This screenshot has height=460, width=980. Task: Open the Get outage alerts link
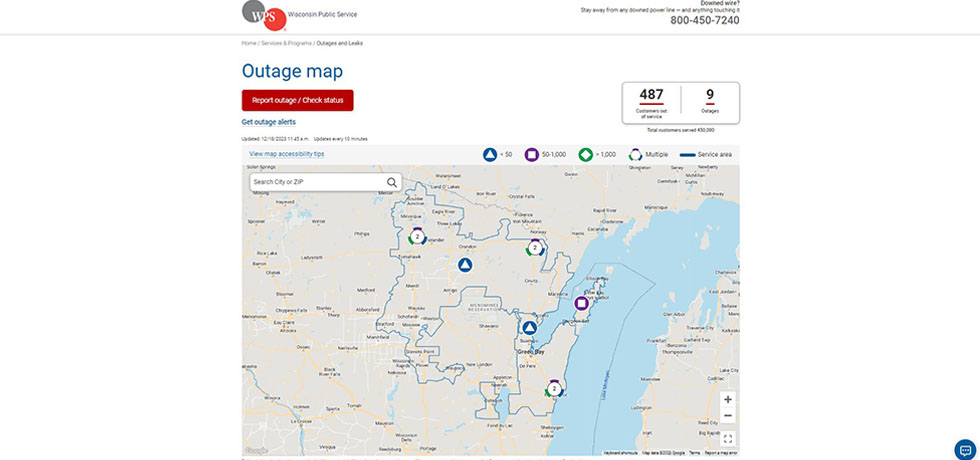268,121
